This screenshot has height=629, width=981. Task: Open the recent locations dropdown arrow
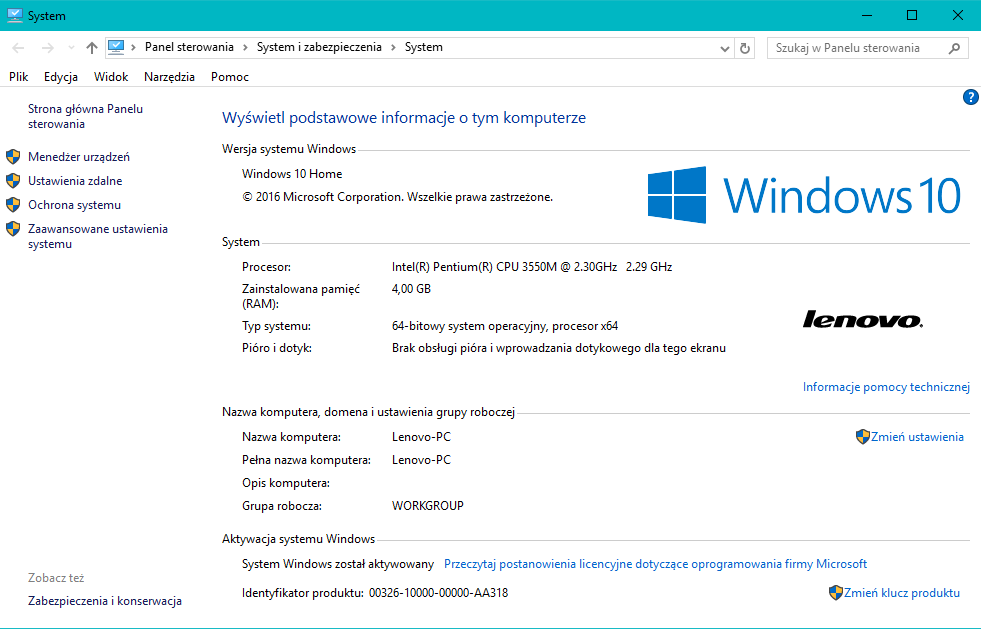pos(71,48)
